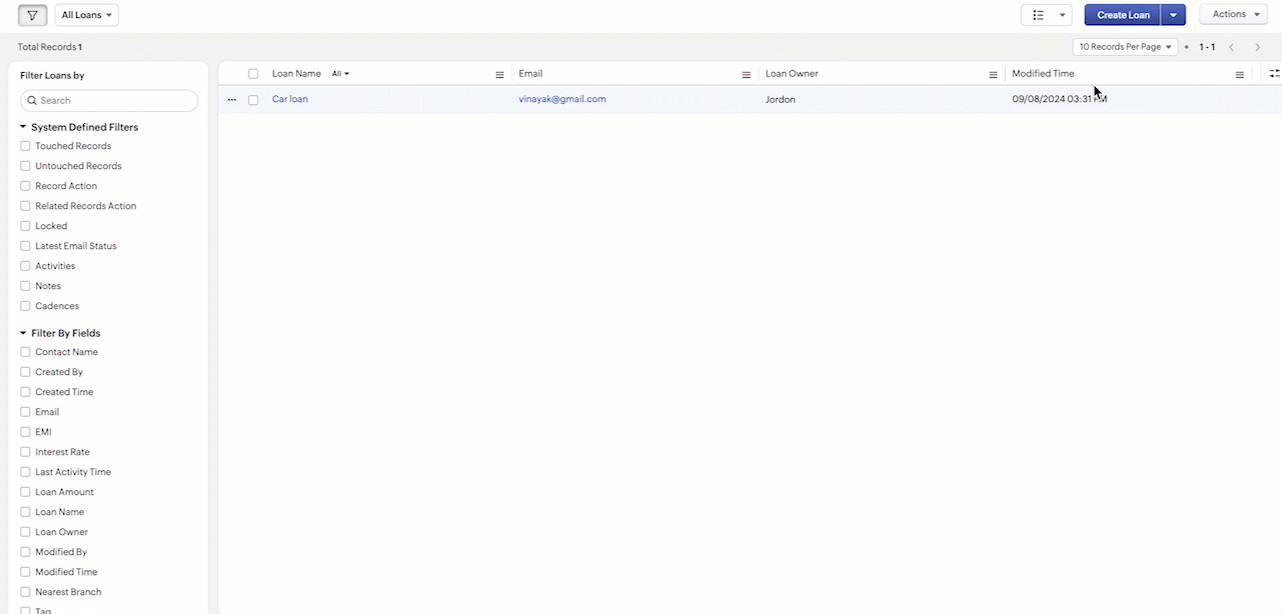Enable the Loan Owner field filter checkbox
This screenshot has height=614, width=1282.
click(x=26, y=532)
